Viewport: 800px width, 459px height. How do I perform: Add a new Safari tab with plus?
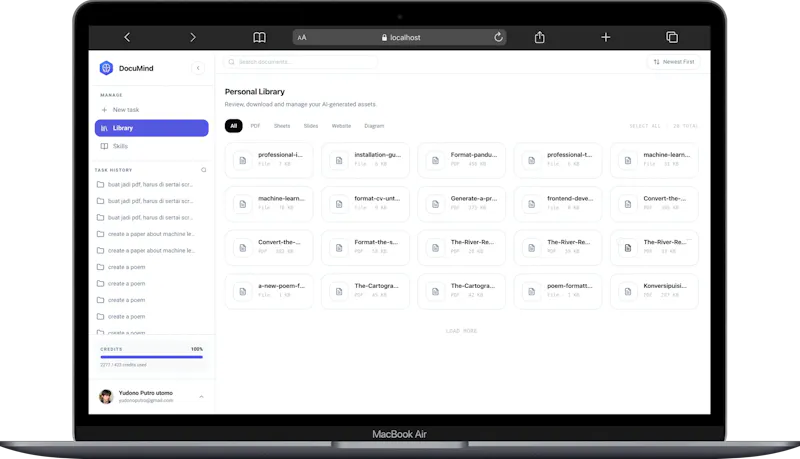point(606,37)
